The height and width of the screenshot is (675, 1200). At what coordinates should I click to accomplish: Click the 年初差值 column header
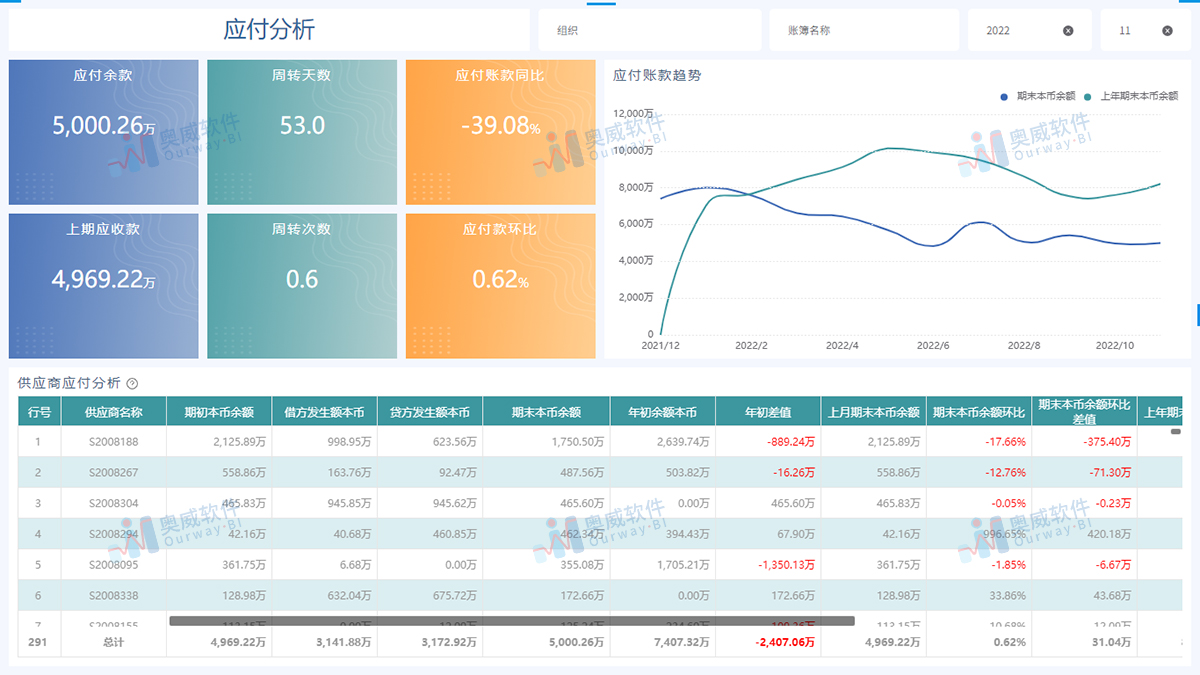768,412
